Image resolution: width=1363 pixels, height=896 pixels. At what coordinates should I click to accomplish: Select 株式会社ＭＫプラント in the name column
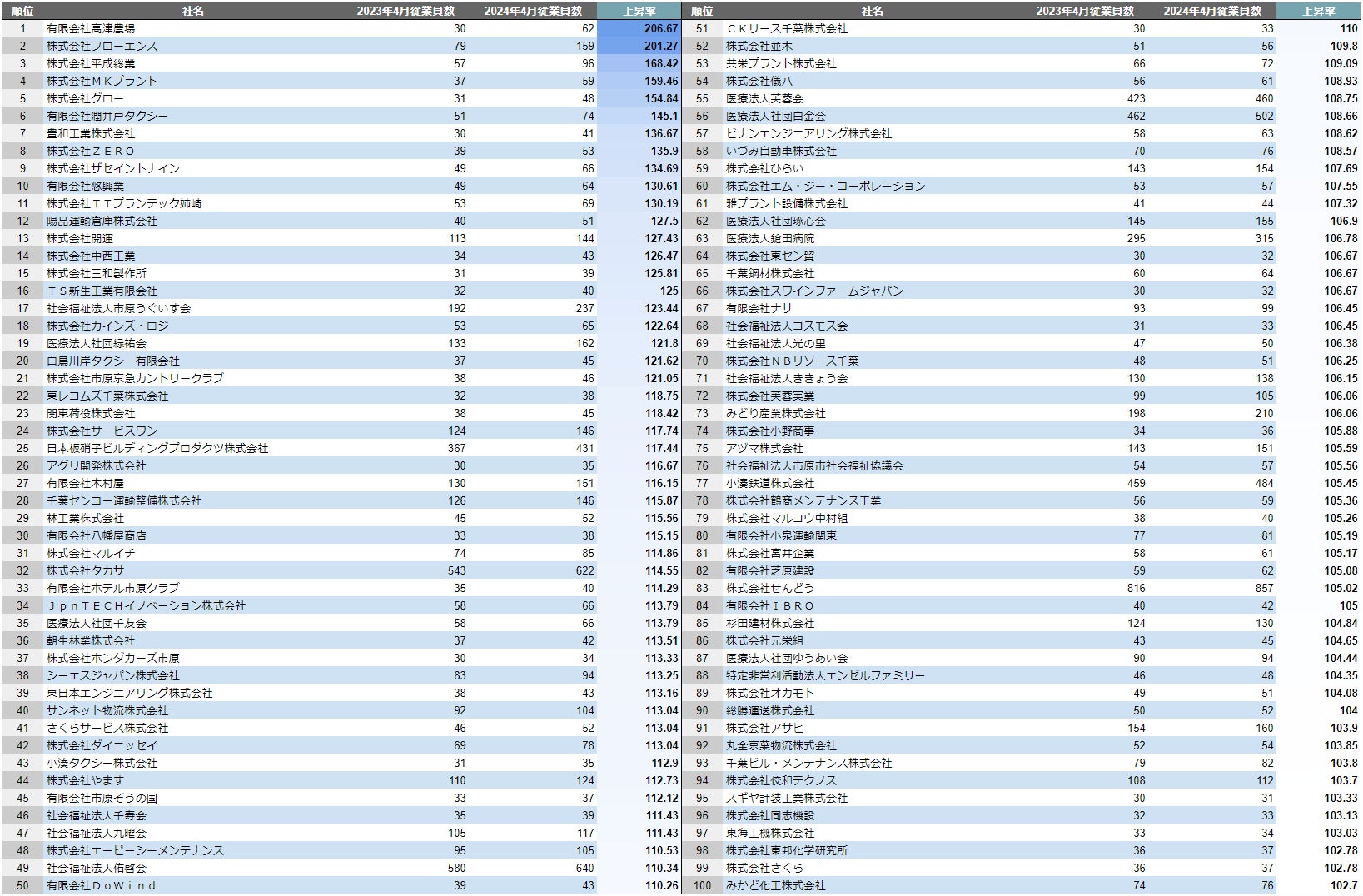click(x=102, y=81)
